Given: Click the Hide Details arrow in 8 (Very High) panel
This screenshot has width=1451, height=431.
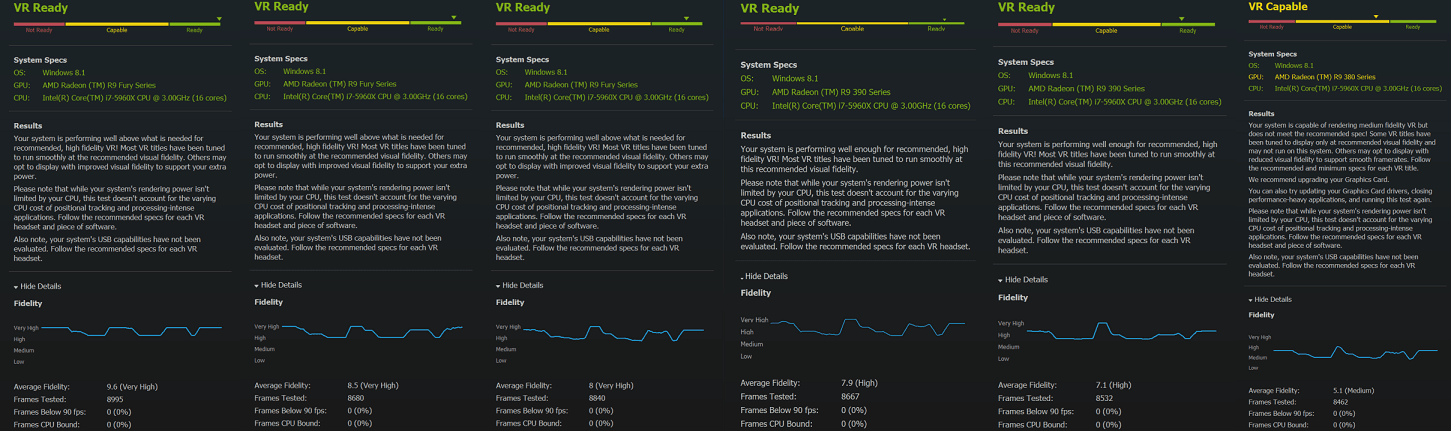Looking at the screenshot, I should tap(497, 285).
